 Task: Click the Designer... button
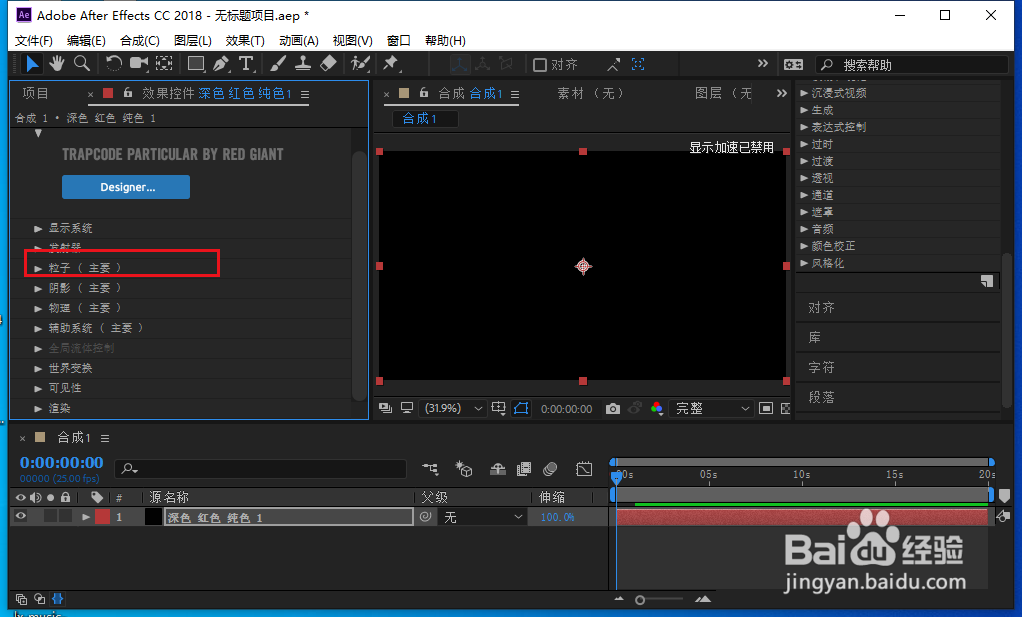(126, 187)
